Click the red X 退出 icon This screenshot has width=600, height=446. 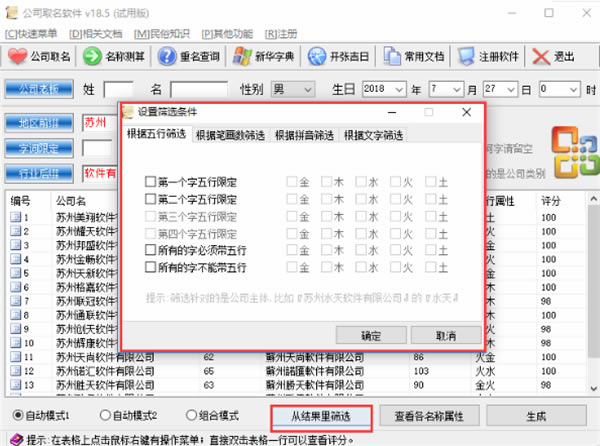click(541, 57)
